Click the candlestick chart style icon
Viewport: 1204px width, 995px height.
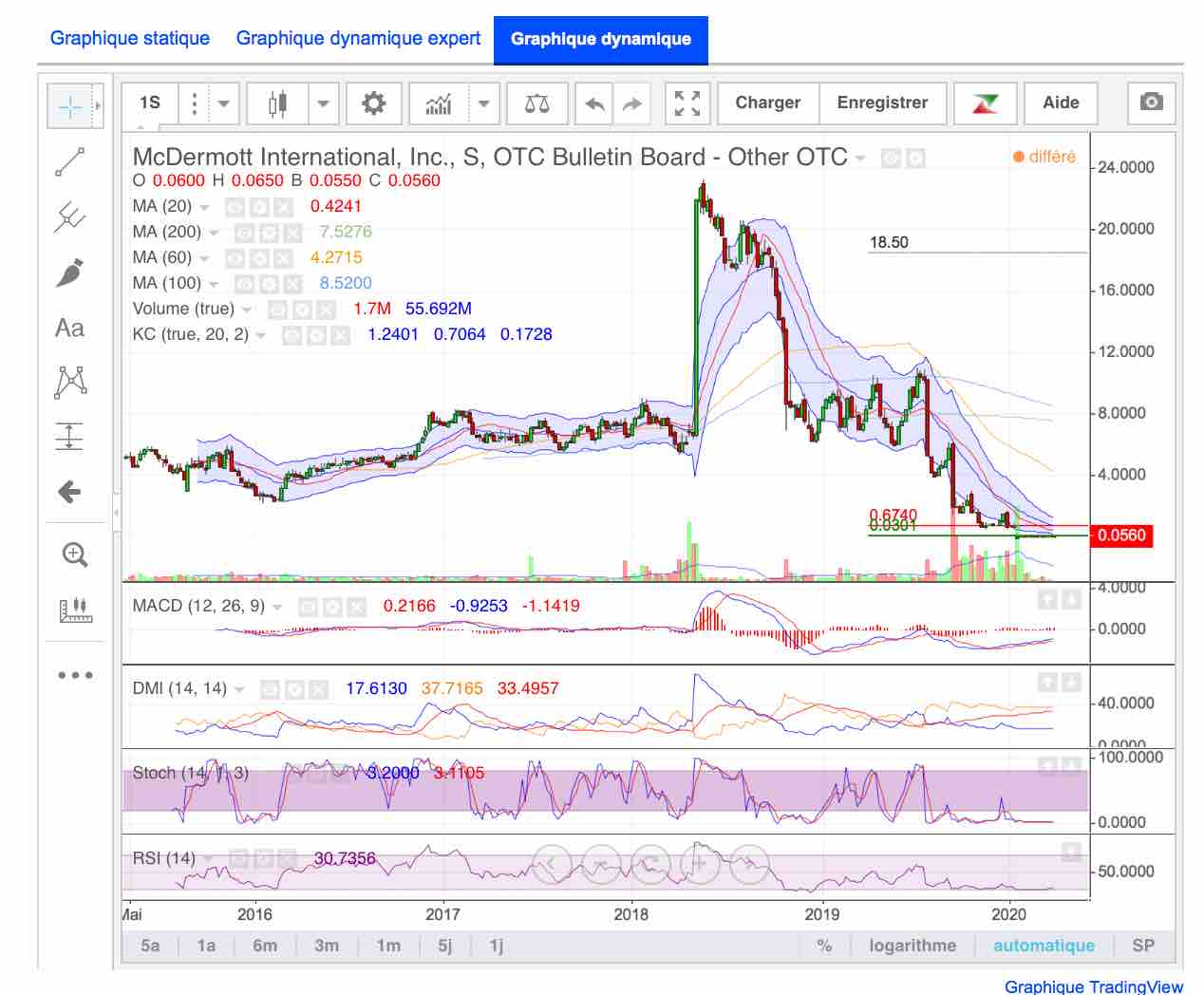(x=277, y=103)
